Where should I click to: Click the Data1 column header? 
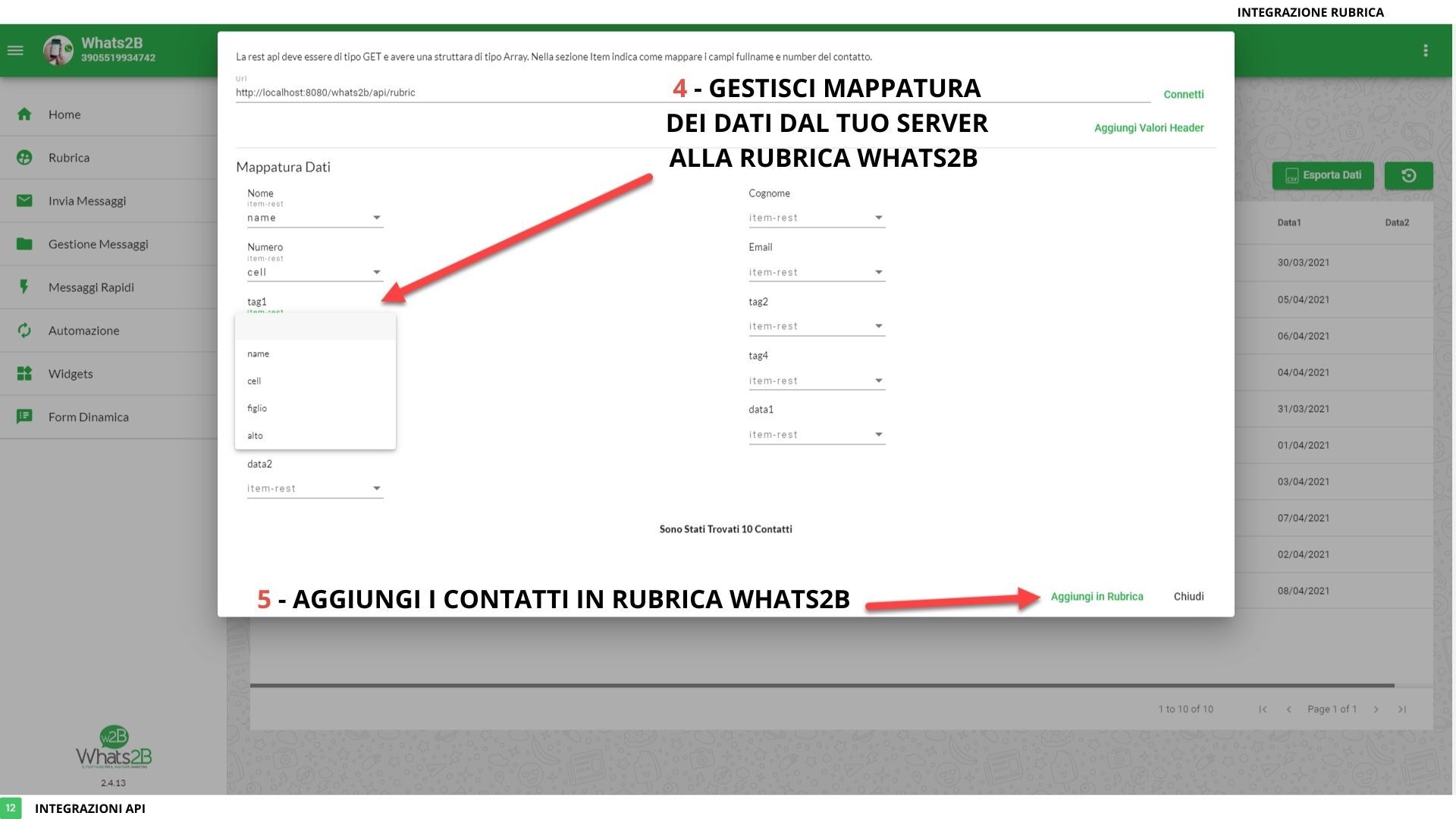tap(1289, 223)
